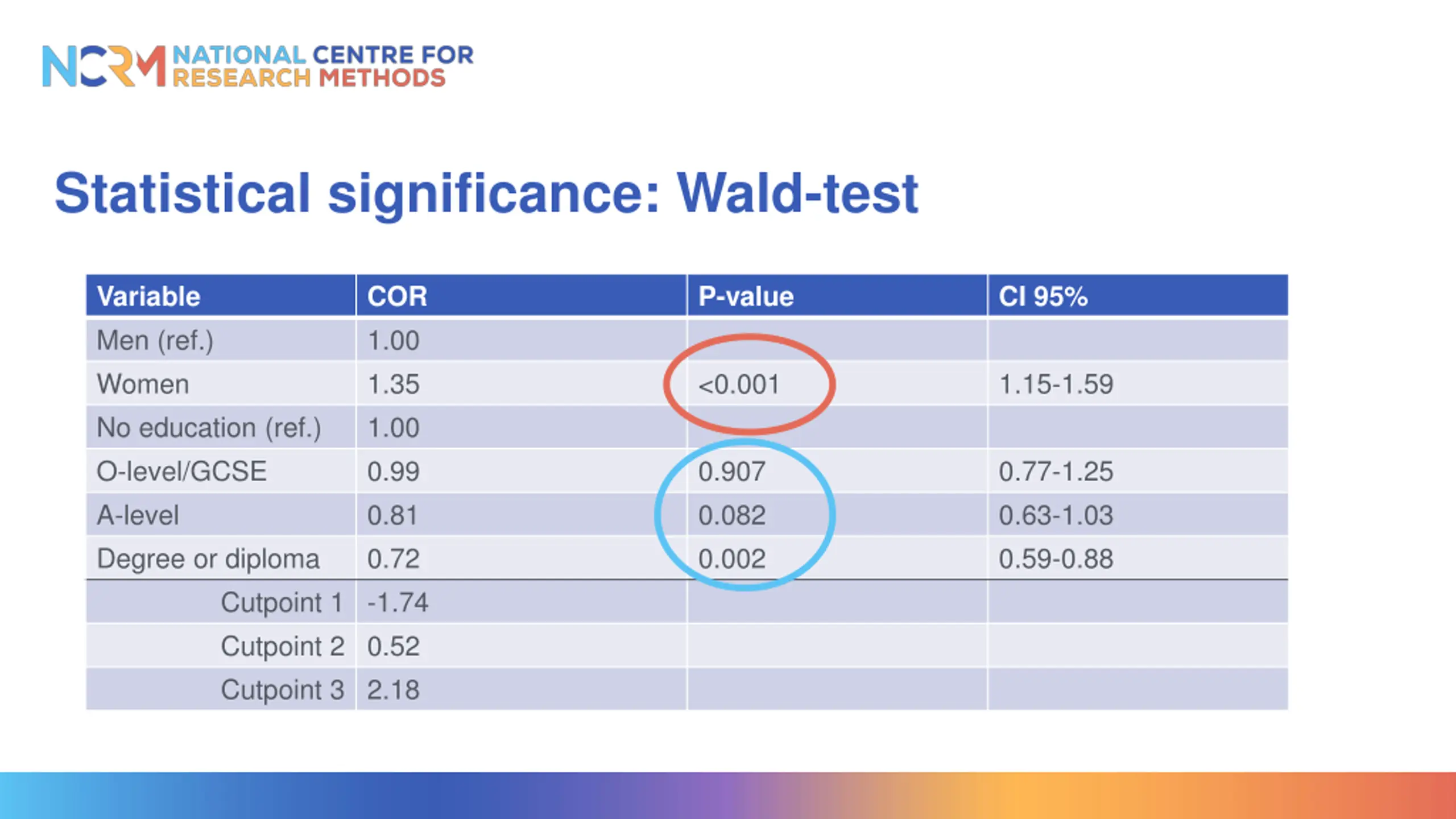Click the National Centre for Research Methods text
The image size is (1456, 819).
(323, 66)
